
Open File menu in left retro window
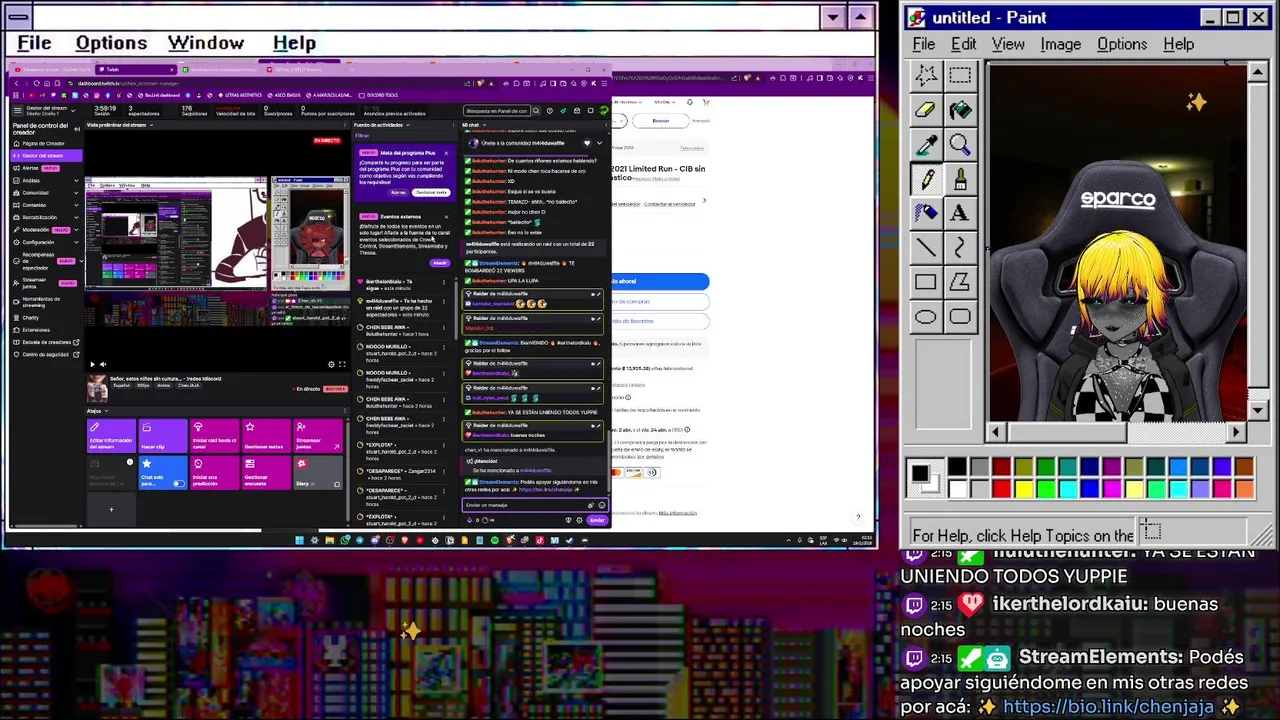pyautogui.click(x=34, y=43)
